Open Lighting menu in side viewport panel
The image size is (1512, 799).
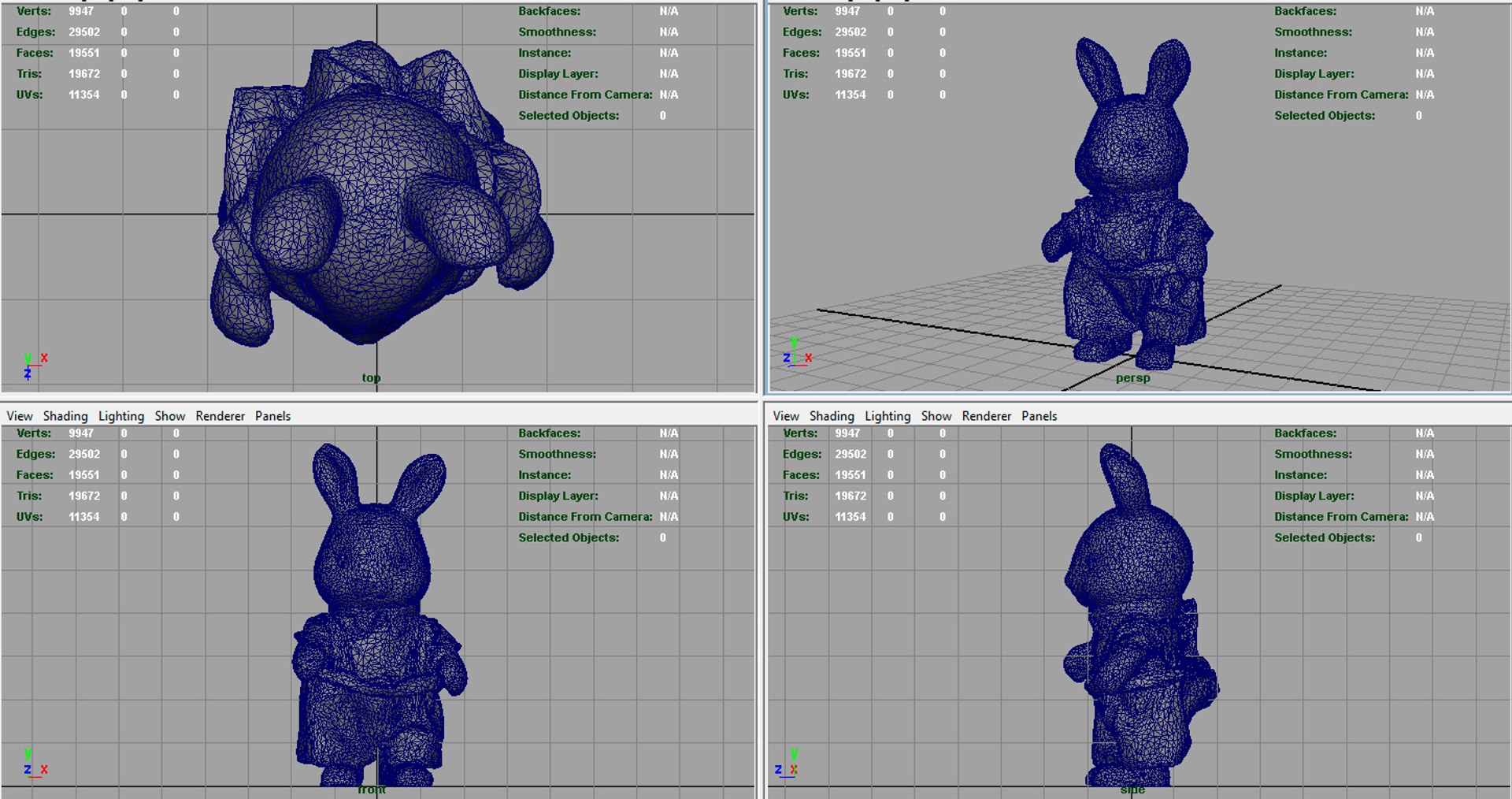tap(888, 416)
